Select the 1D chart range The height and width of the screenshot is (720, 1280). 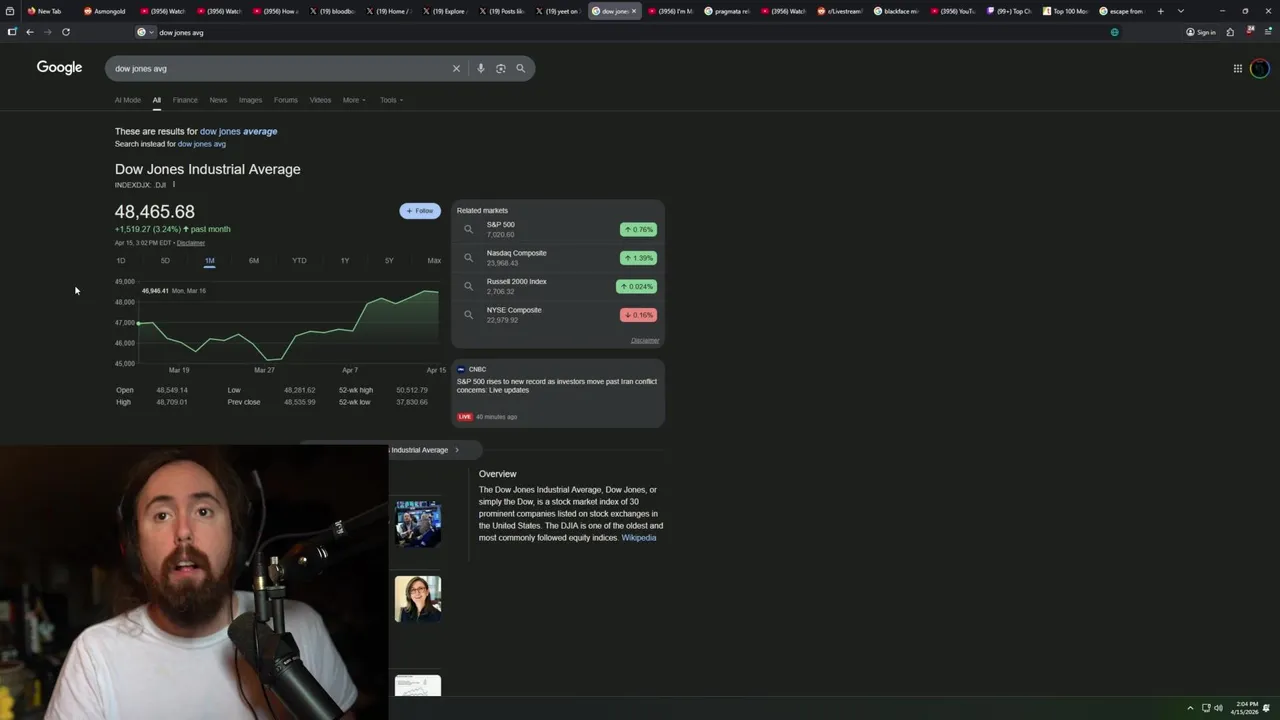point(121,261)
